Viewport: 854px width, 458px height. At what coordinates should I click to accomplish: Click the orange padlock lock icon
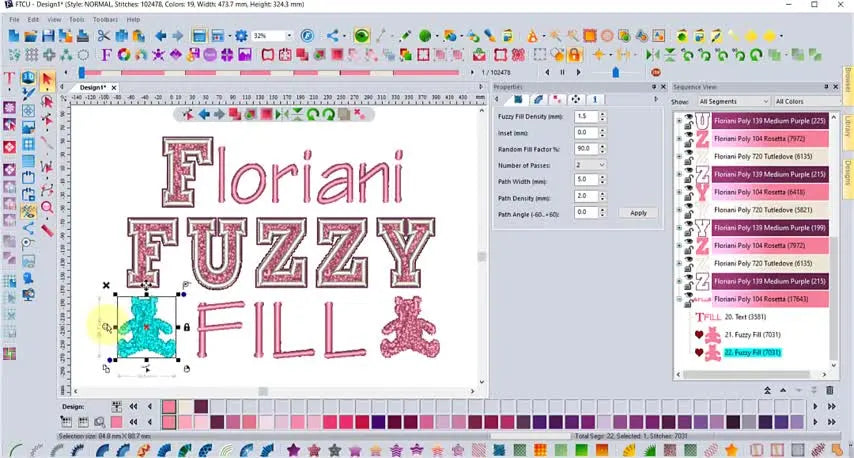(574, 55)
